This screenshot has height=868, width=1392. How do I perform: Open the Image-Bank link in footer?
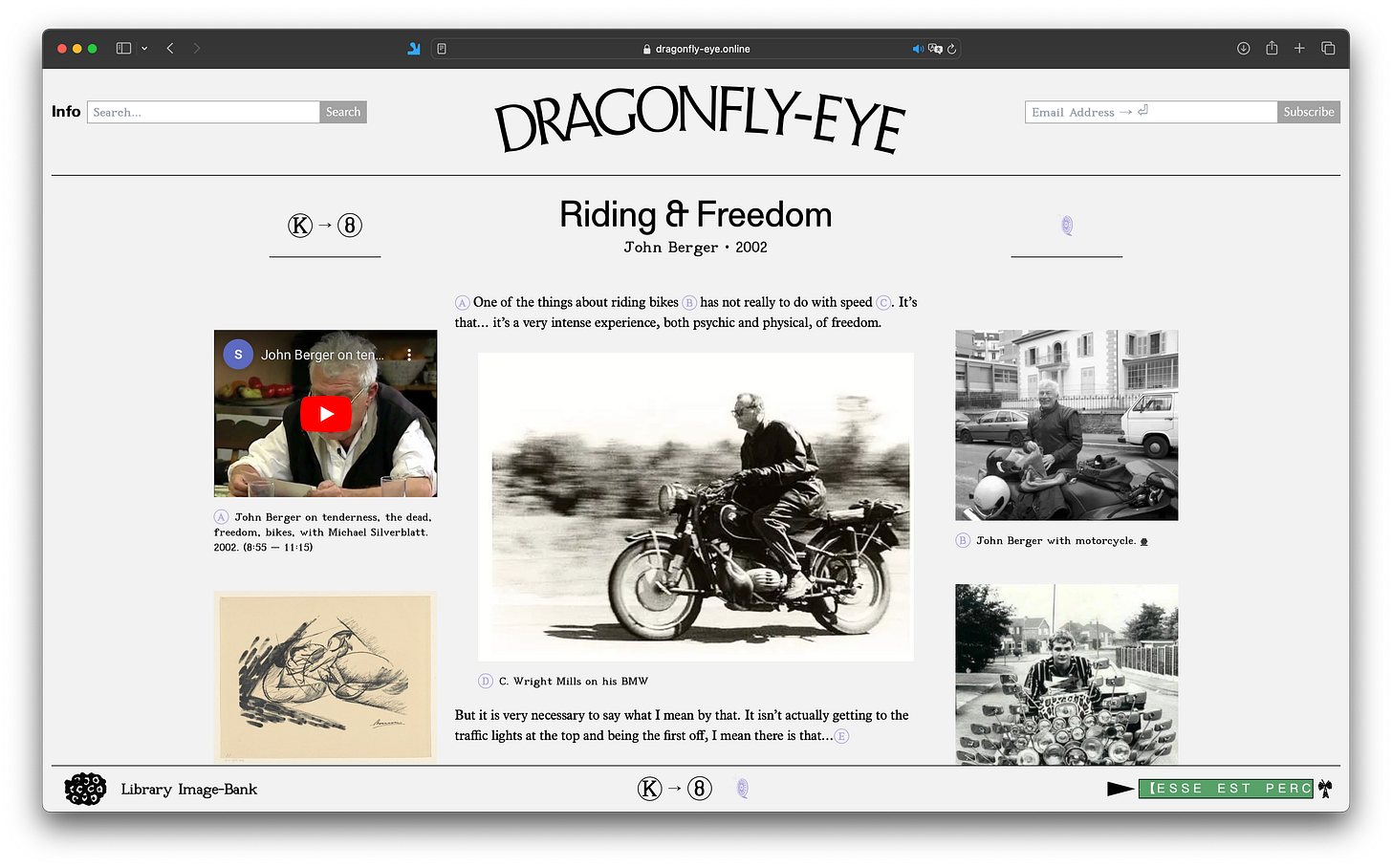[x=218, y=790]
